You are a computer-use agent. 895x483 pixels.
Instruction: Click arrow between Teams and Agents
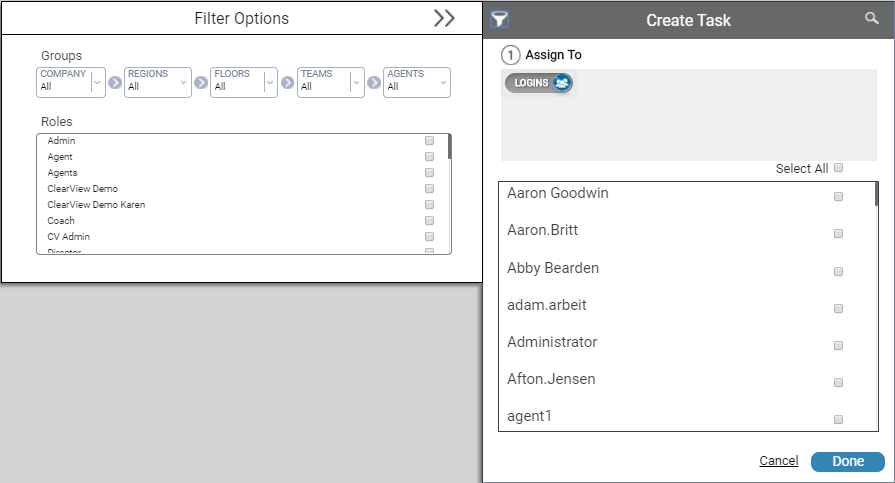(x=374, y=83)
